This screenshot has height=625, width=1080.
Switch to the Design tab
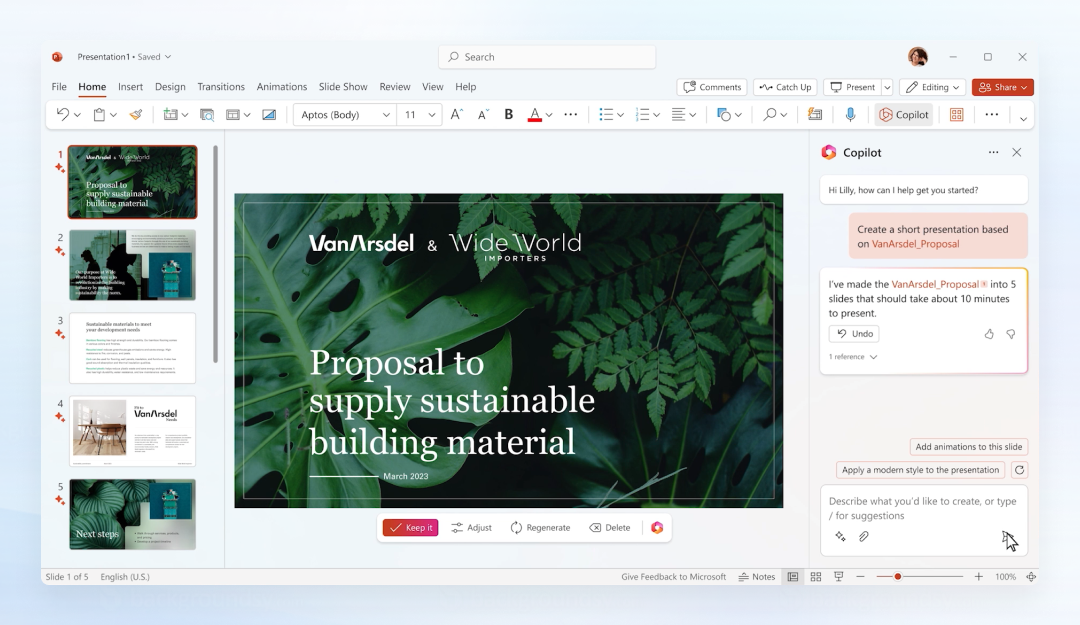(x=170, y=87)
